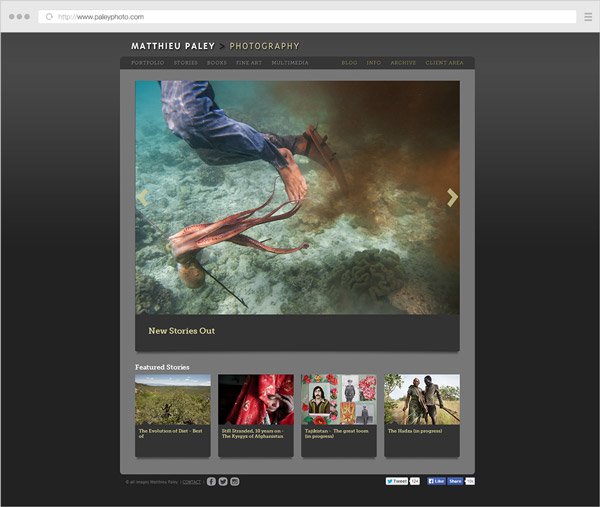Navigate to the Client Area page
600x507 pixels.
444,63
